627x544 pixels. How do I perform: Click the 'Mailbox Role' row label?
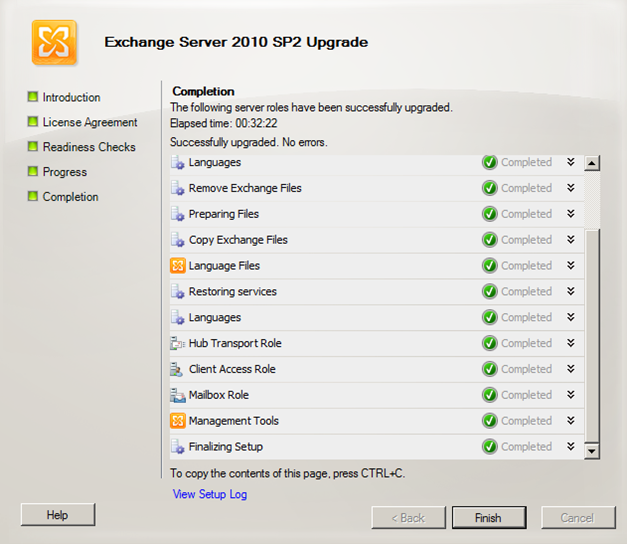point(219,395)
